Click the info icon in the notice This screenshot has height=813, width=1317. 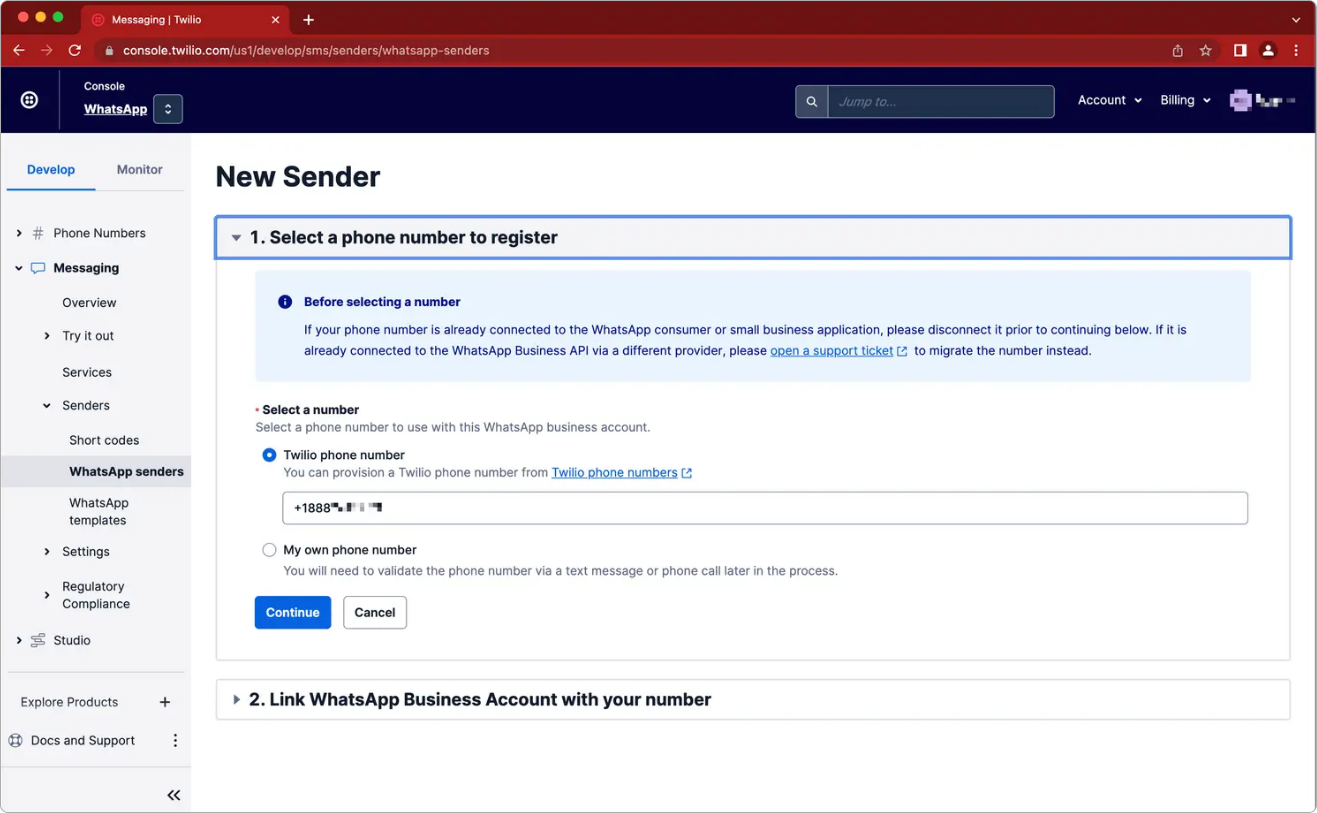tap(285, 302)
